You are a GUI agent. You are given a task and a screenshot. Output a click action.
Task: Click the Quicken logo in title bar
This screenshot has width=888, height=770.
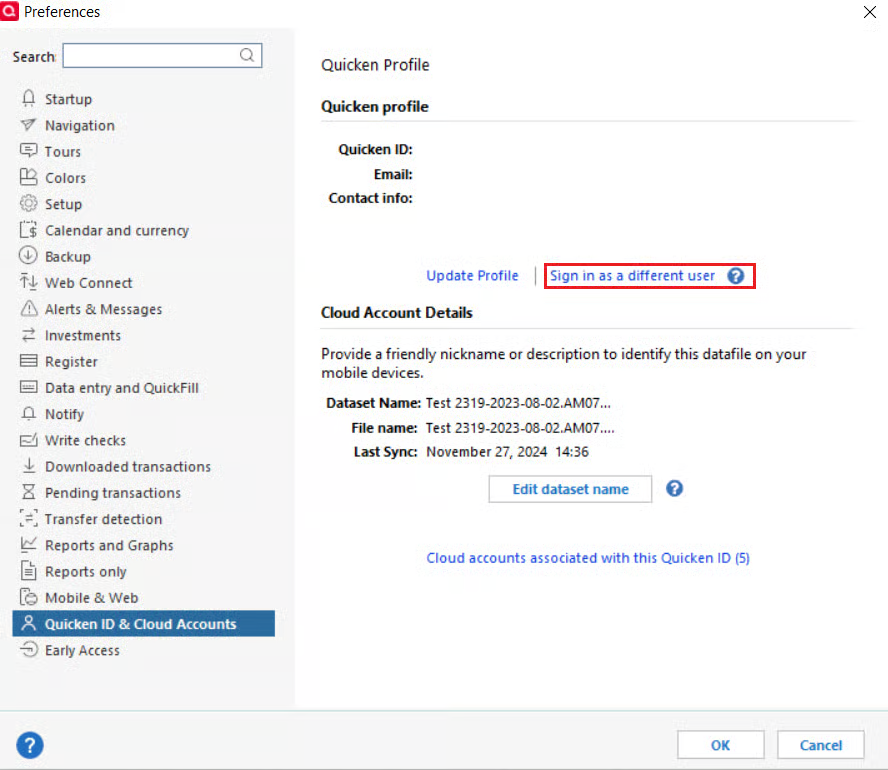(10, 11)
